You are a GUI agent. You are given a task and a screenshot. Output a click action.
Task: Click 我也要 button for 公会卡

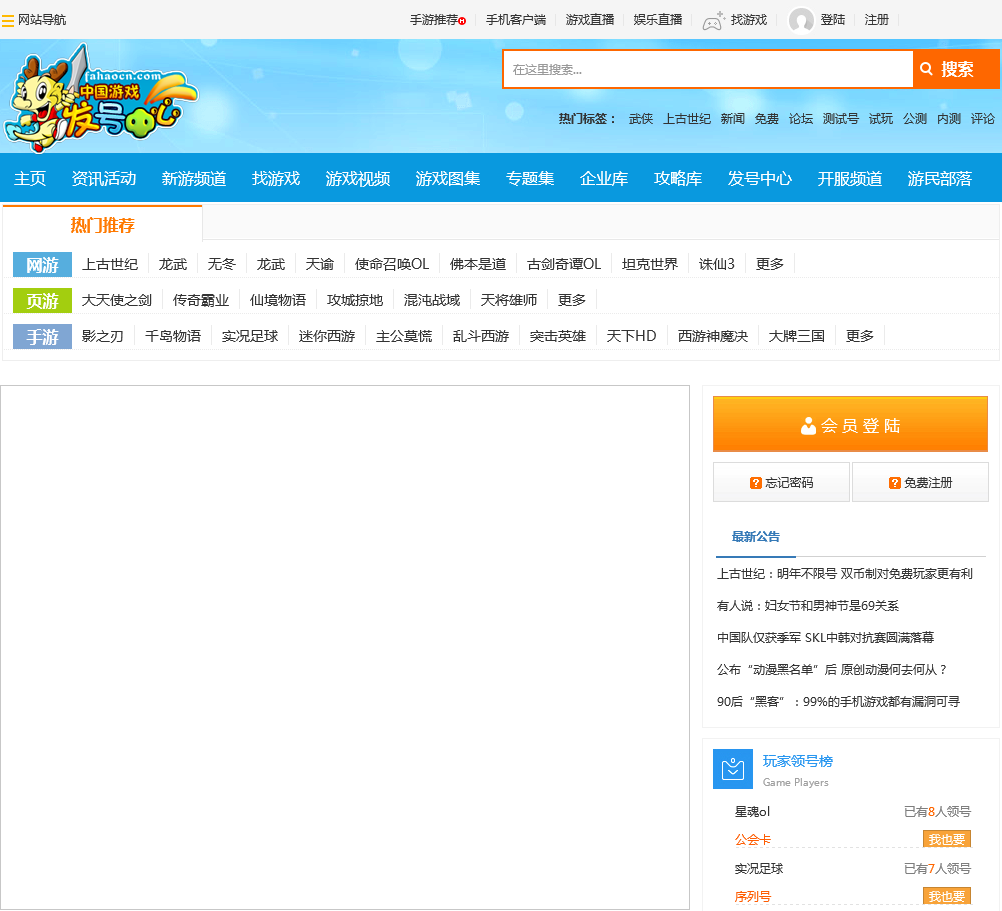click(946, 839)
